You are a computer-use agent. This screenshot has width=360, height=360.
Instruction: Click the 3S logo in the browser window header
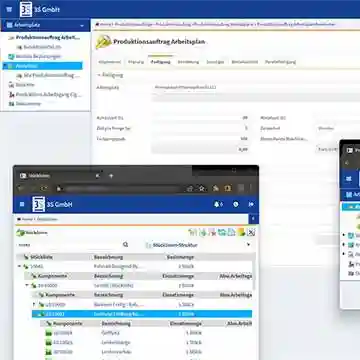point(39,204)
